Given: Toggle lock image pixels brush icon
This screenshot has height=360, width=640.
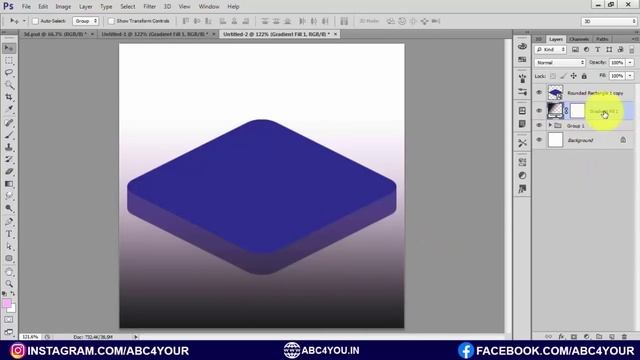Looking at the screenshot, I should point(563,76).
